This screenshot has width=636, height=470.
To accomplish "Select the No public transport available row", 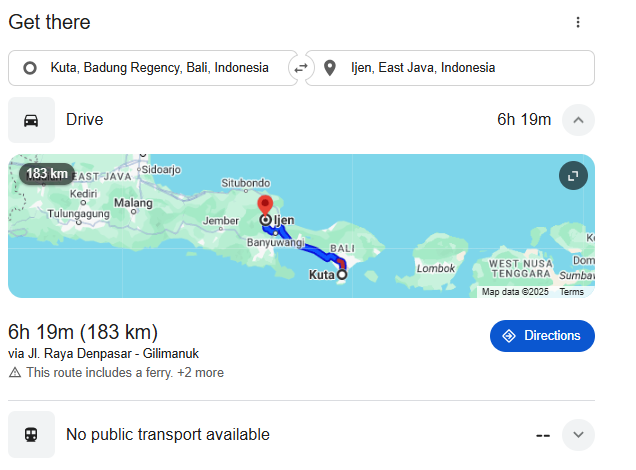I will (301, 434).
